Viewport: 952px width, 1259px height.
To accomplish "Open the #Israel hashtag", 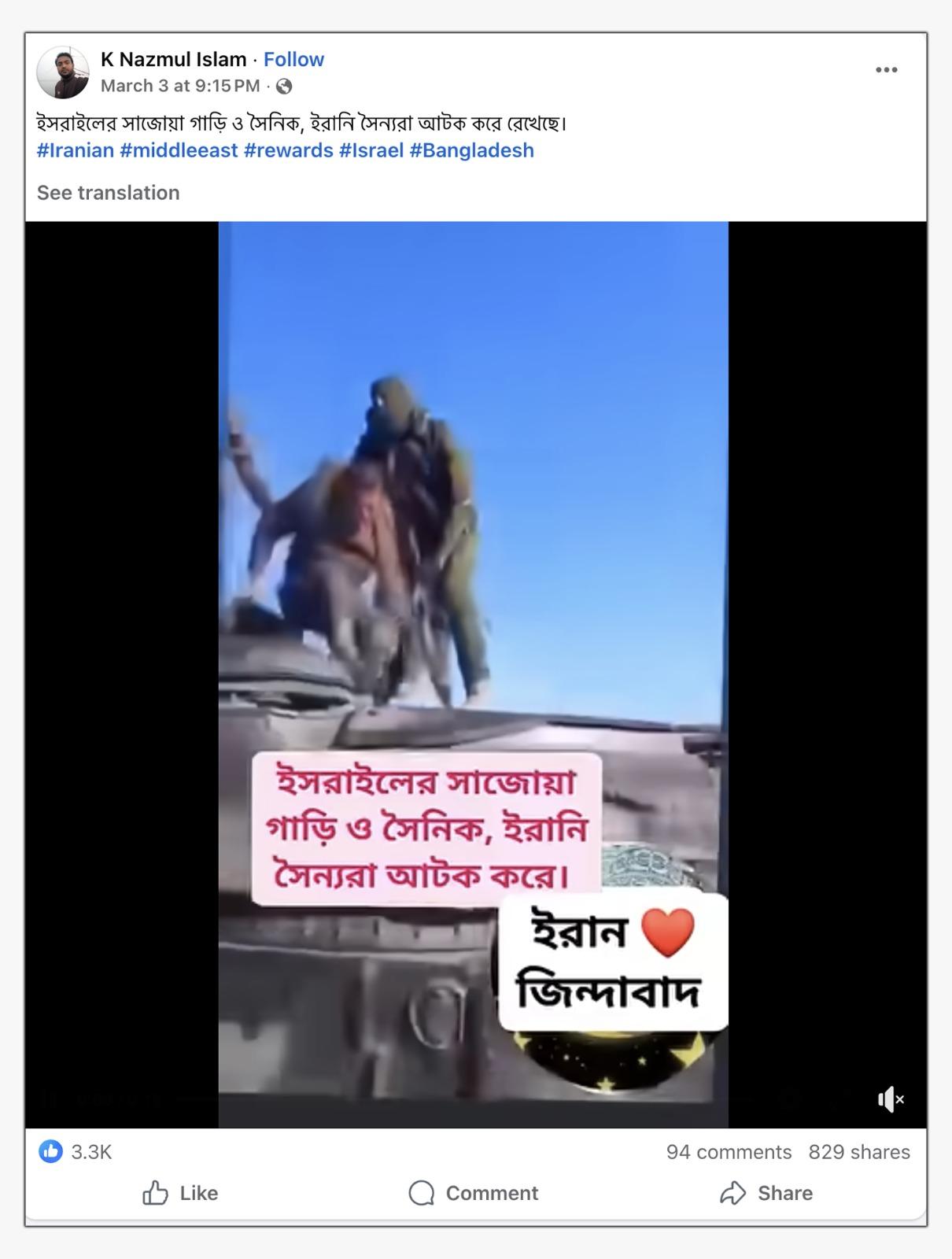I will (x=371, y=150).
